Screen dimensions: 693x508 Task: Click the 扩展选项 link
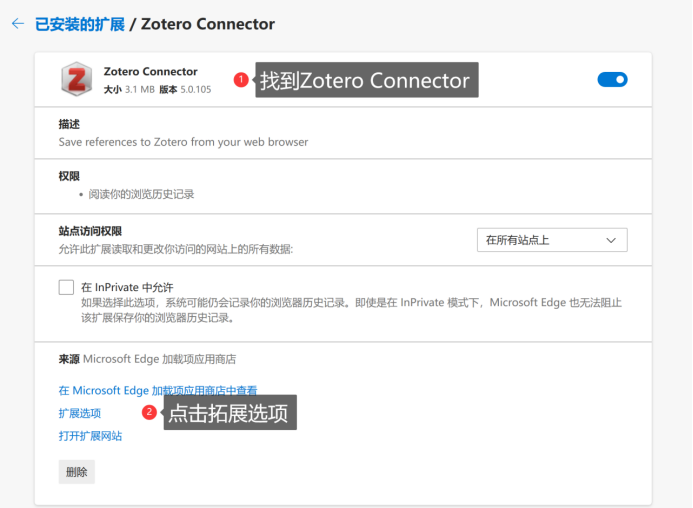click(80, 413)
